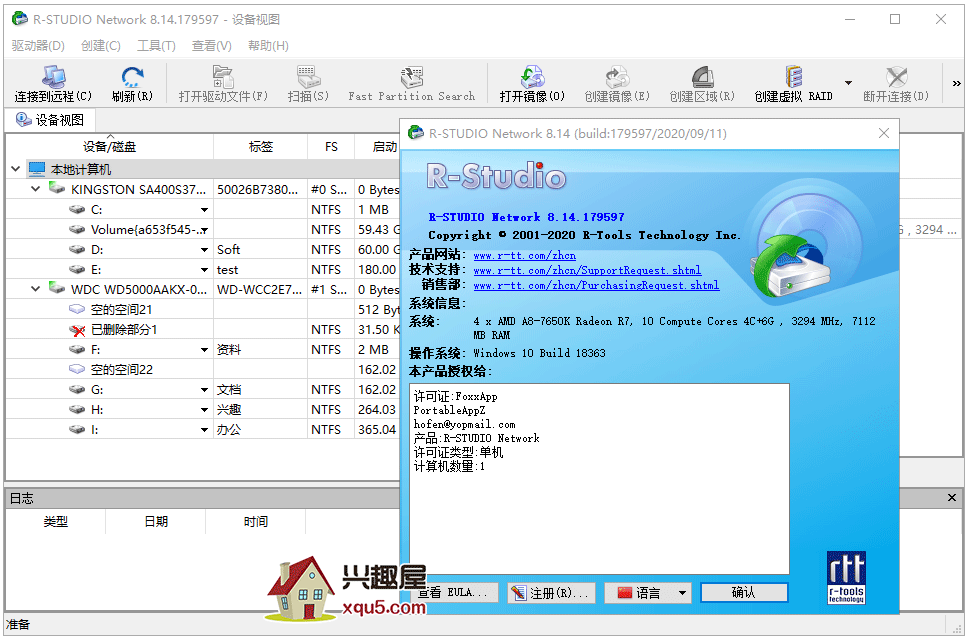The width and height of the screenshot is (969, 641).
Task: Open the SupportRequest.shtml tech support link
Action: click(587, 270)
